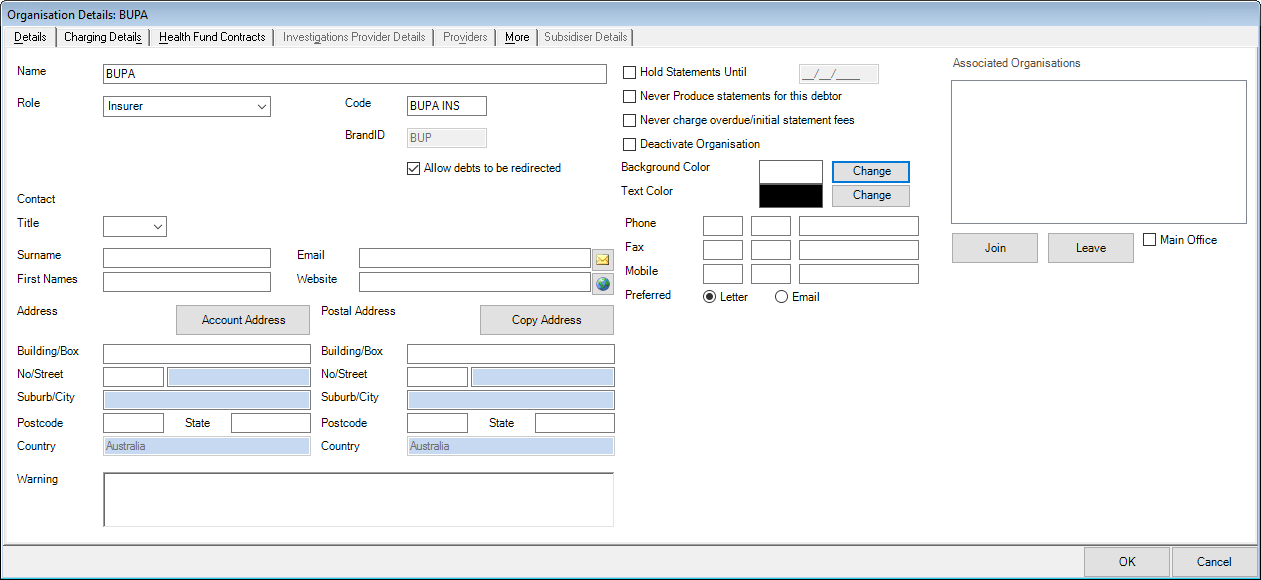1261x580 pixels.
Task: Click the Email input field
Action: 475,258
